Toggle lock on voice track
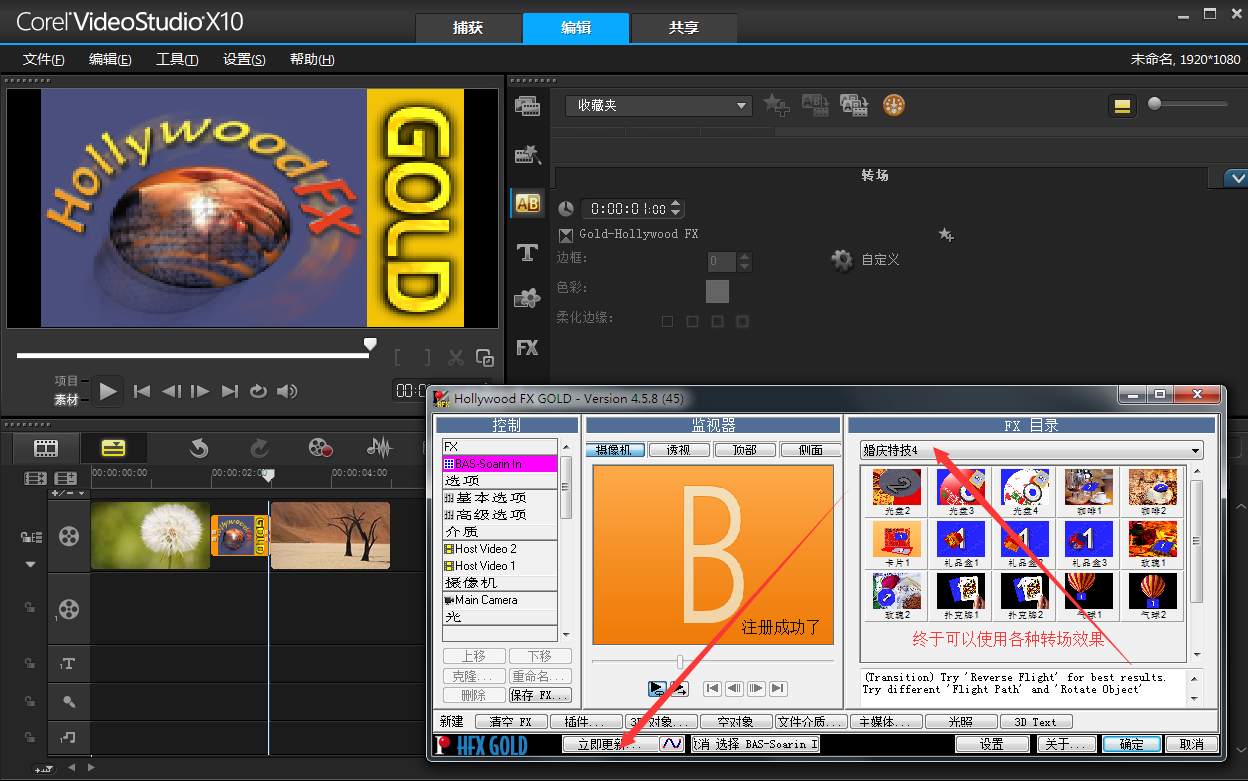 tap(30, 701)
